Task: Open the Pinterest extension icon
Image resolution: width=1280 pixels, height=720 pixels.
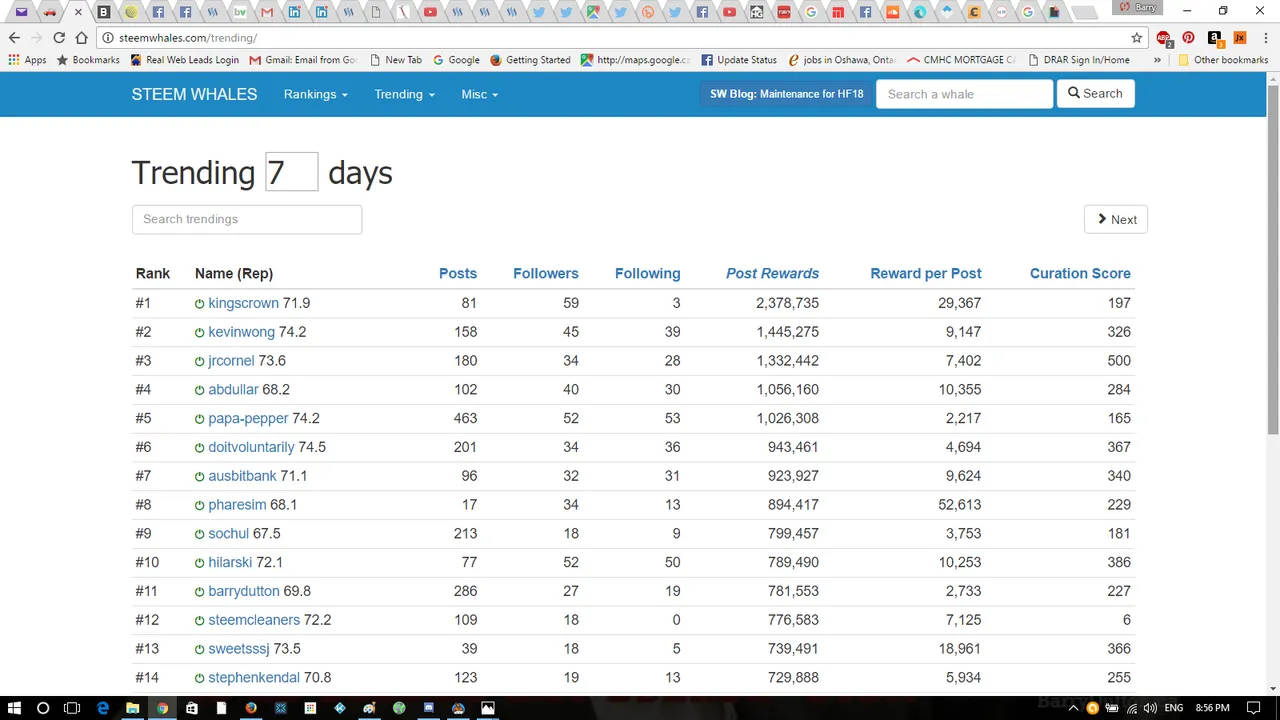Action: click(1188, 37)
